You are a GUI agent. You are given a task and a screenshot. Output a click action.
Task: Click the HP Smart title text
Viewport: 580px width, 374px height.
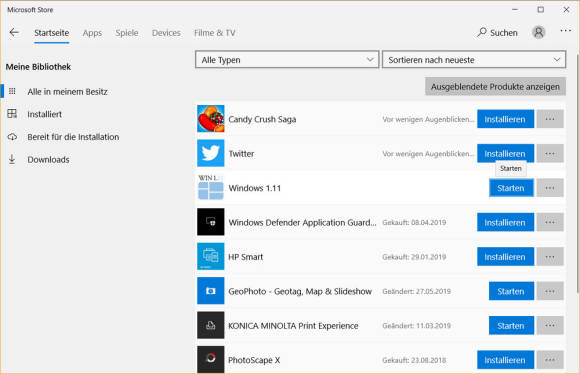[x=246, y=257]
